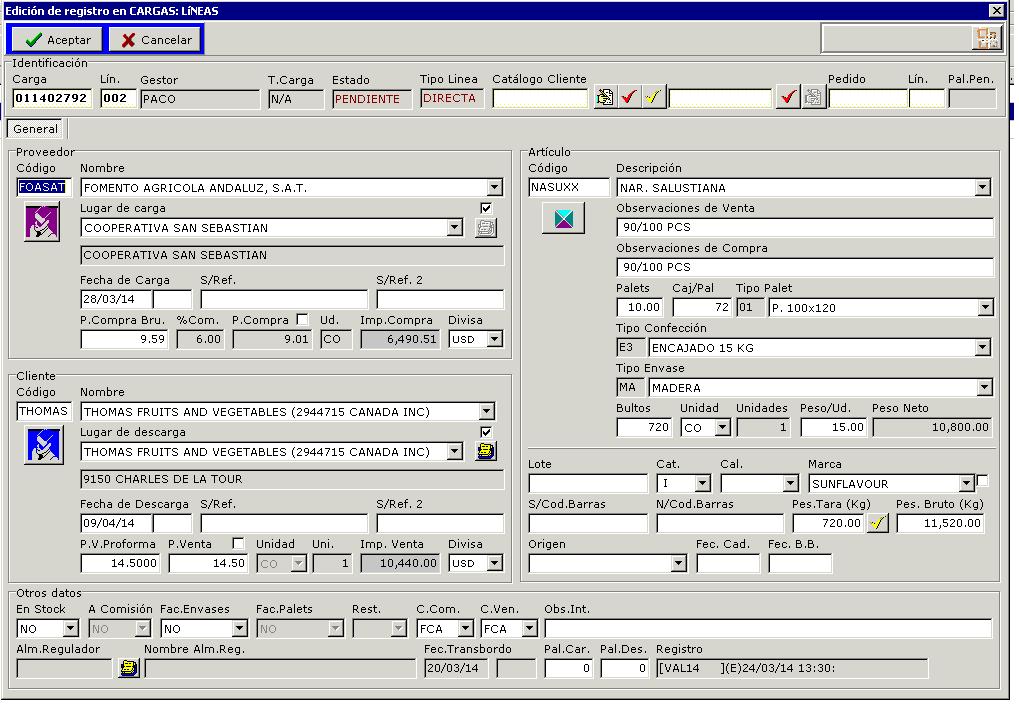Viewport: 1019px width, 711px height.
Task: Click the blue Cliente lookup icon
Action: 43,444
